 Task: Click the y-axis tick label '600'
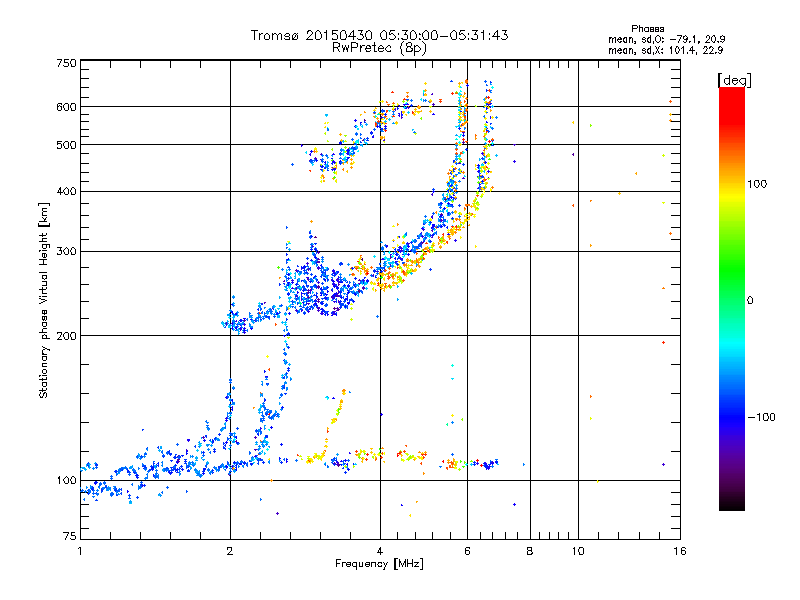point(67,107)
